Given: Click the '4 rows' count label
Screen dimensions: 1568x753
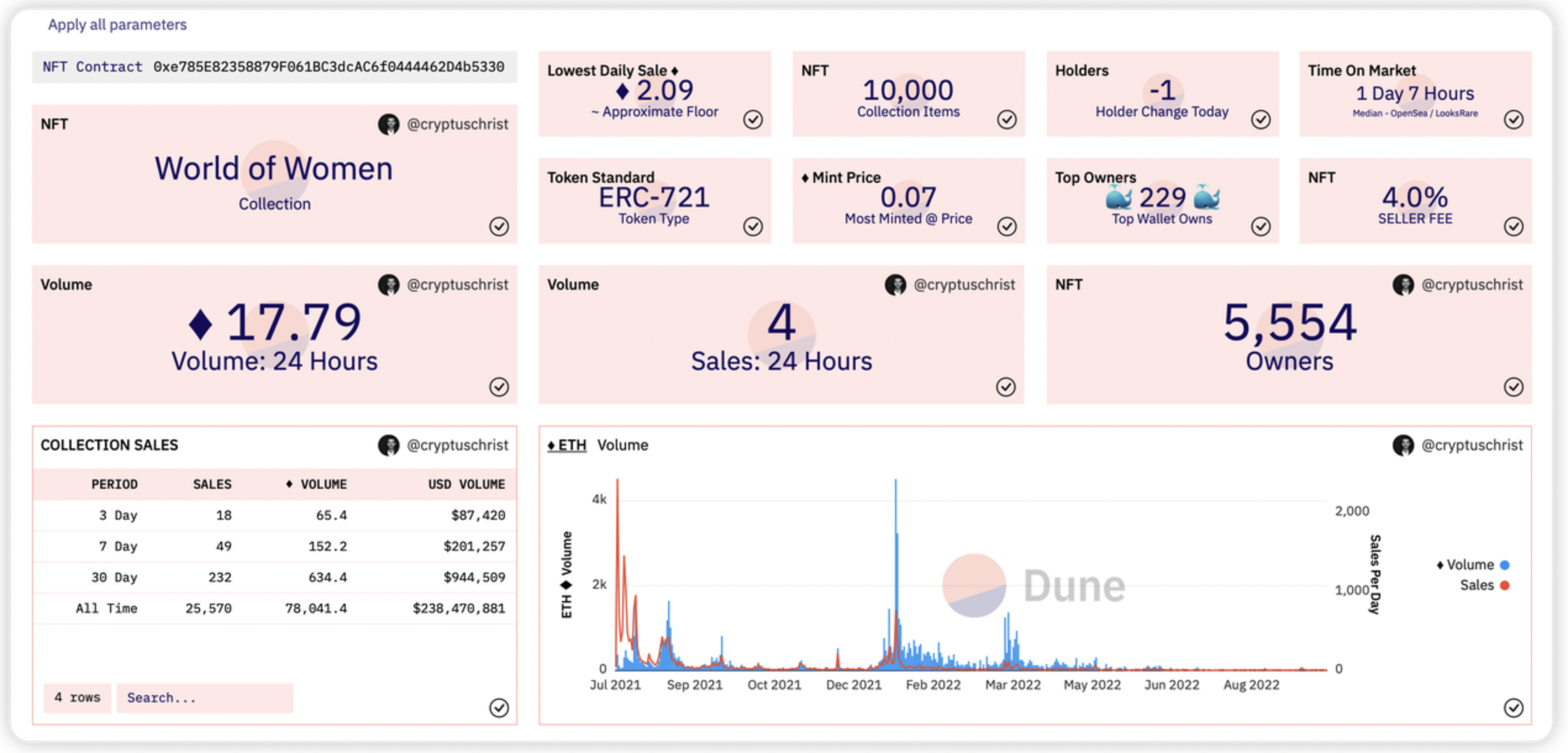Looking at the screenshot, I should [77, 698].
